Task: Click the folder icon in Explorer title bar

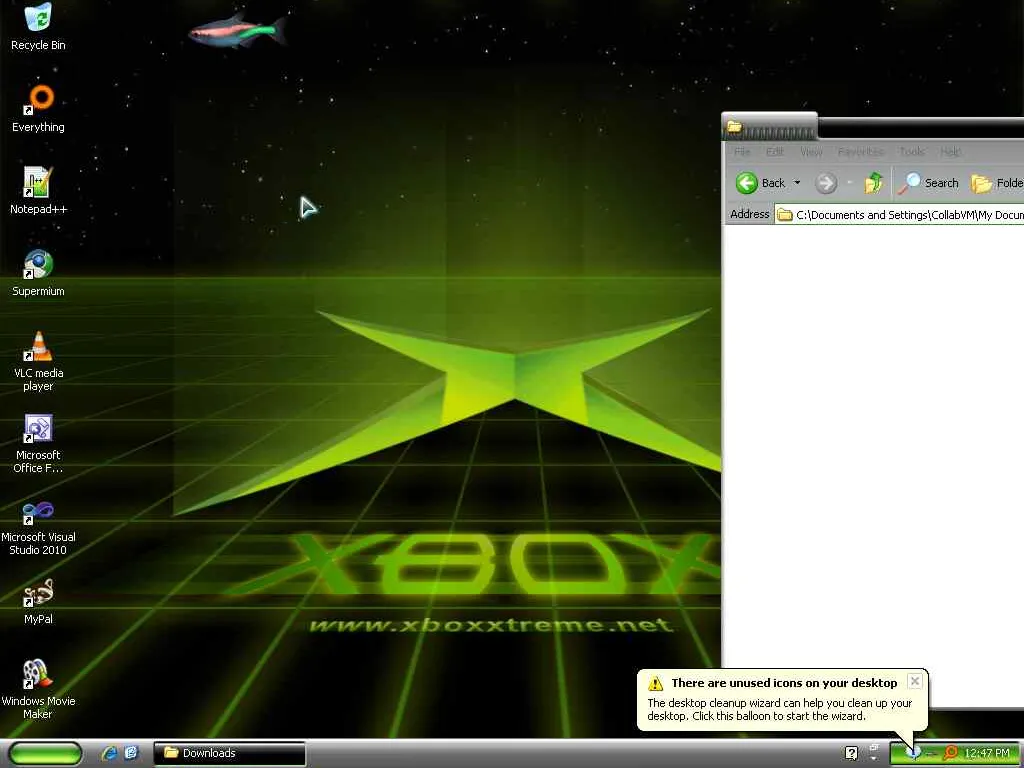Action: point(734,127)
